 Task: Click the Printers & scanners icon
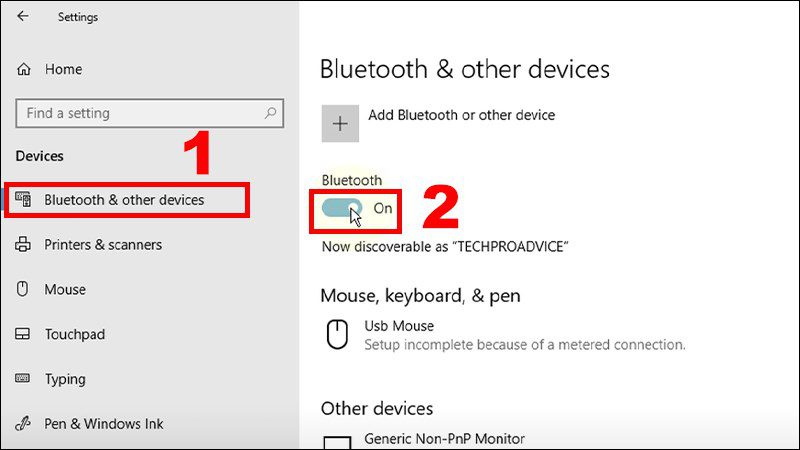coord(23,245)
